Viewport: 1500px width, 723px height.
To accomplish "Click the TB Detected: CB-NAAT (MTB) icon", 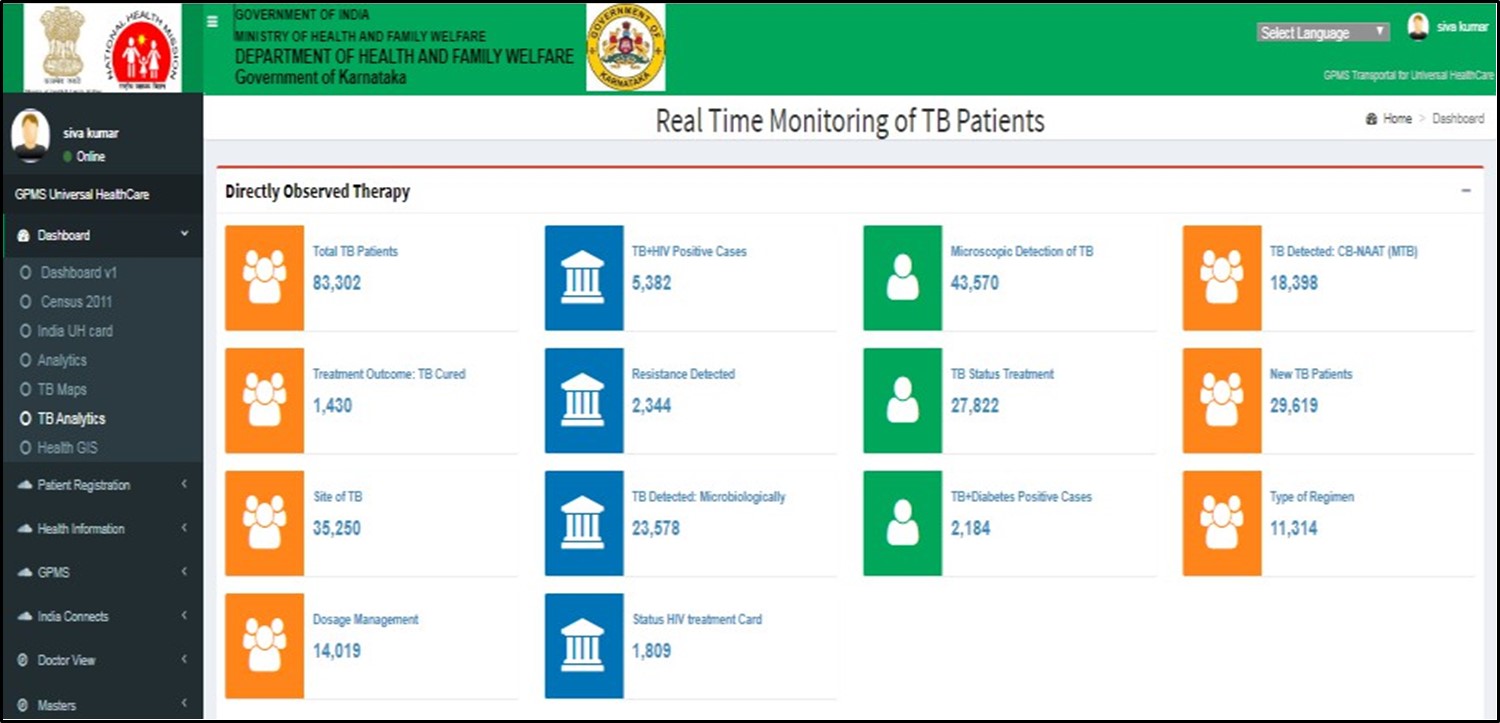I will (1222, 277).
